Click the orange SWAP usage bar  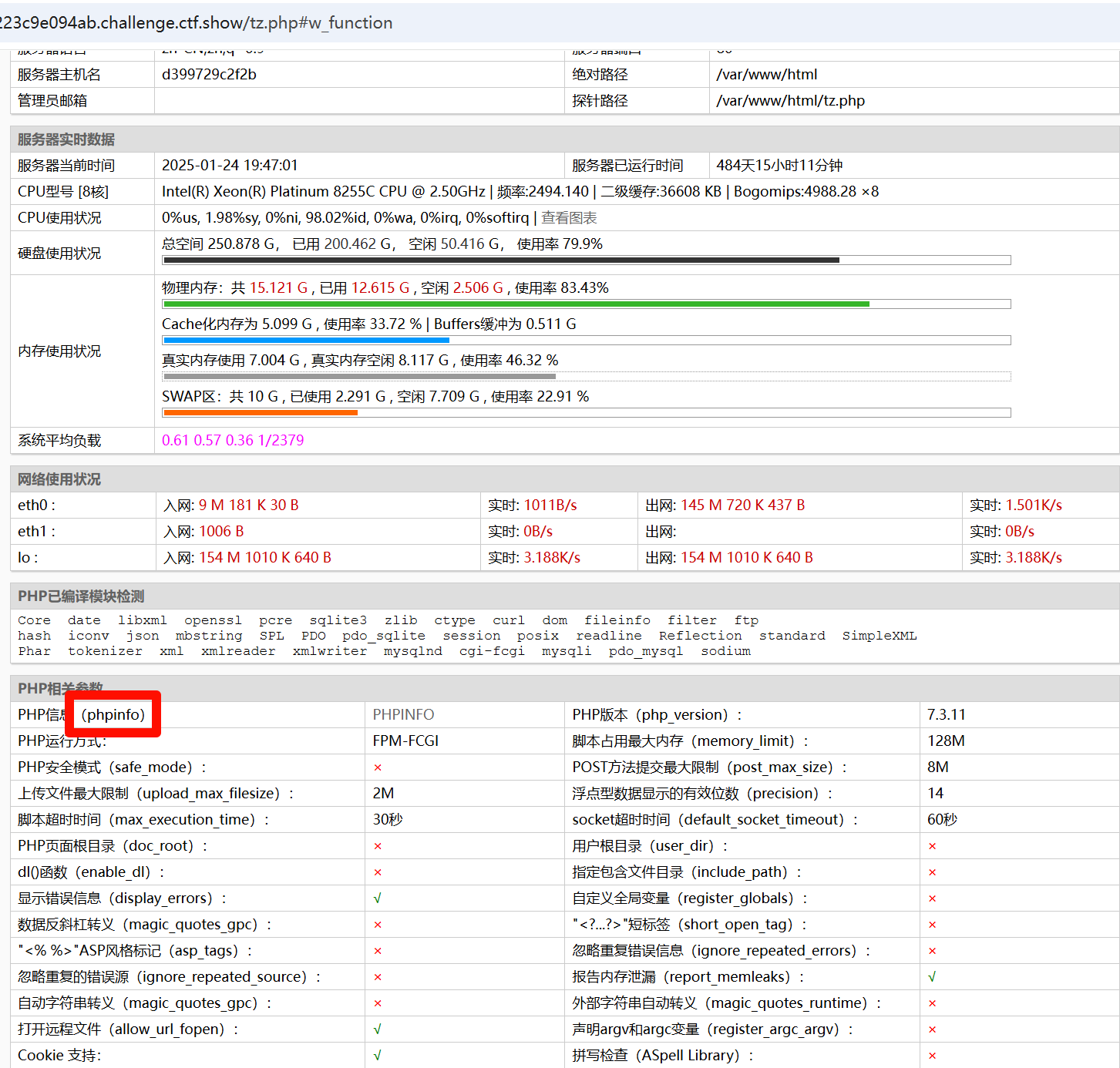point(261,413)
